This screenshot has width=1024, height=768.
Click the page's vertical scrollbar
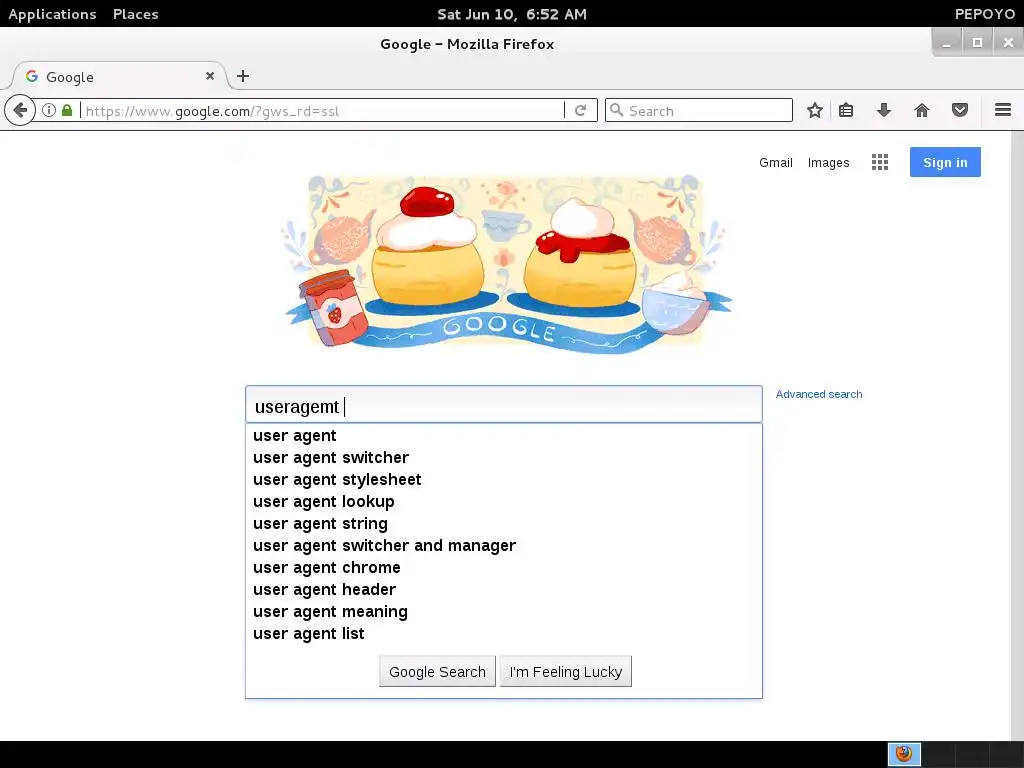coord(1017,435)
